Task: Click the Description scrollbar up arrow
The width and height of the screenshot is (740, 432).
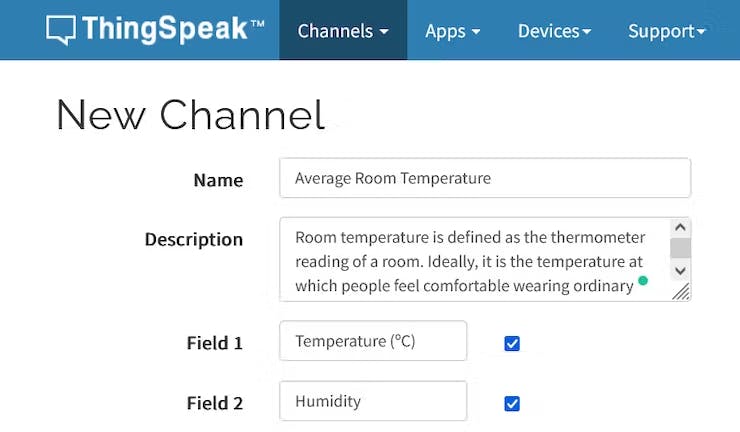Action: [680, 228]
